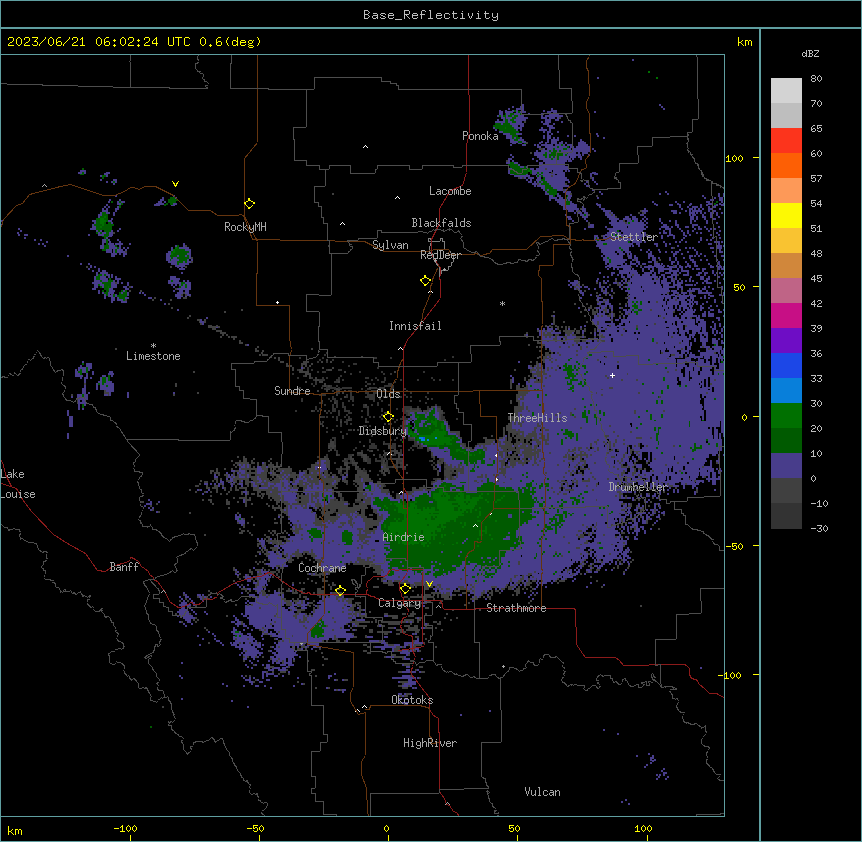This screenshot has width=862, height=842.
Task: Select the Olds city label
Action: coord(388,394)
